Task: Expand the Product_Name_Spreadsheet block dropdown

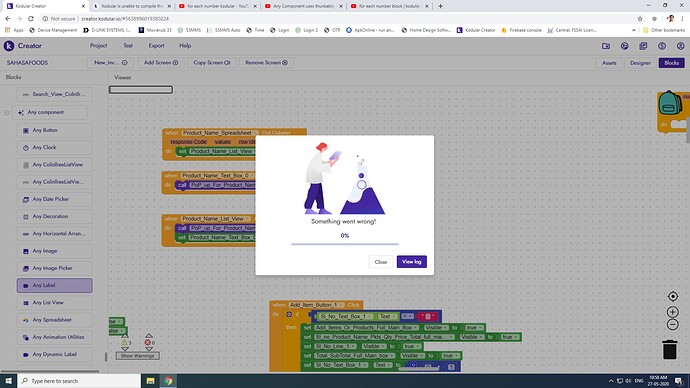Action: click(x=255, y=133)
